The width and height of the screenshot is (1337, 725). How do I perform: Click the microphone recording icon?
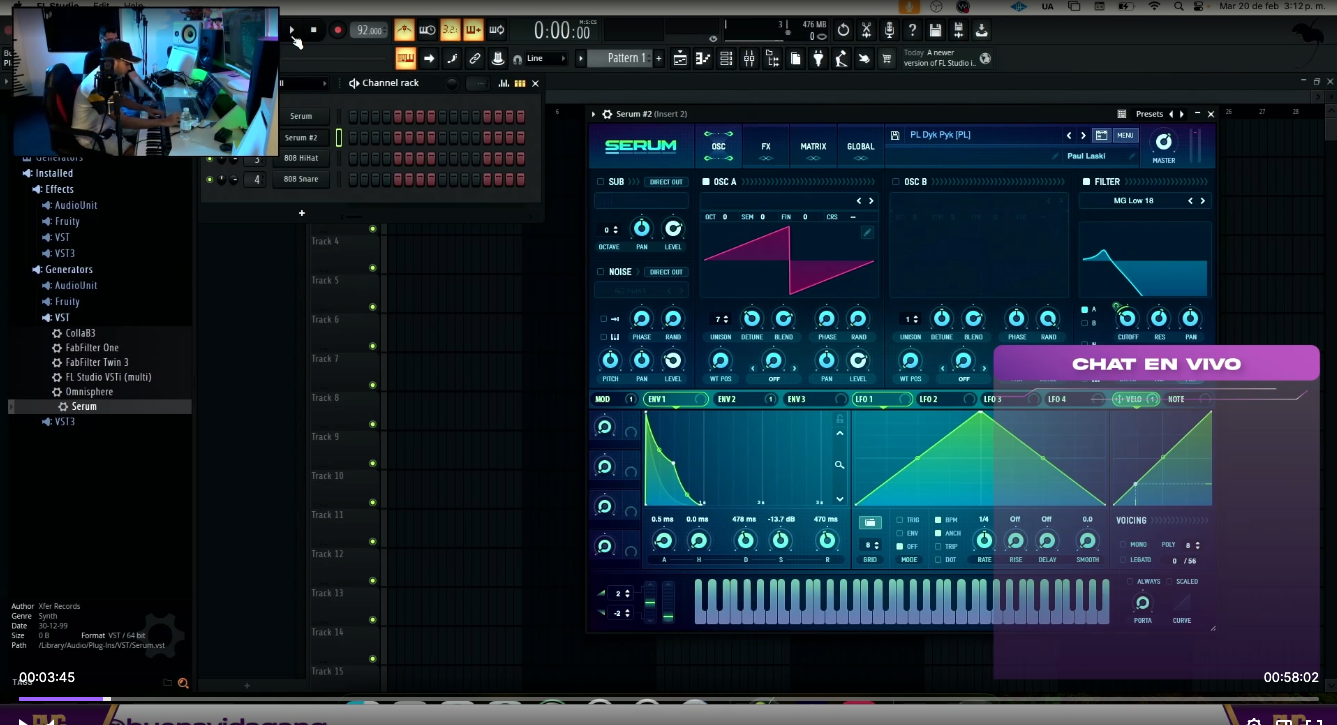(889, 30)
